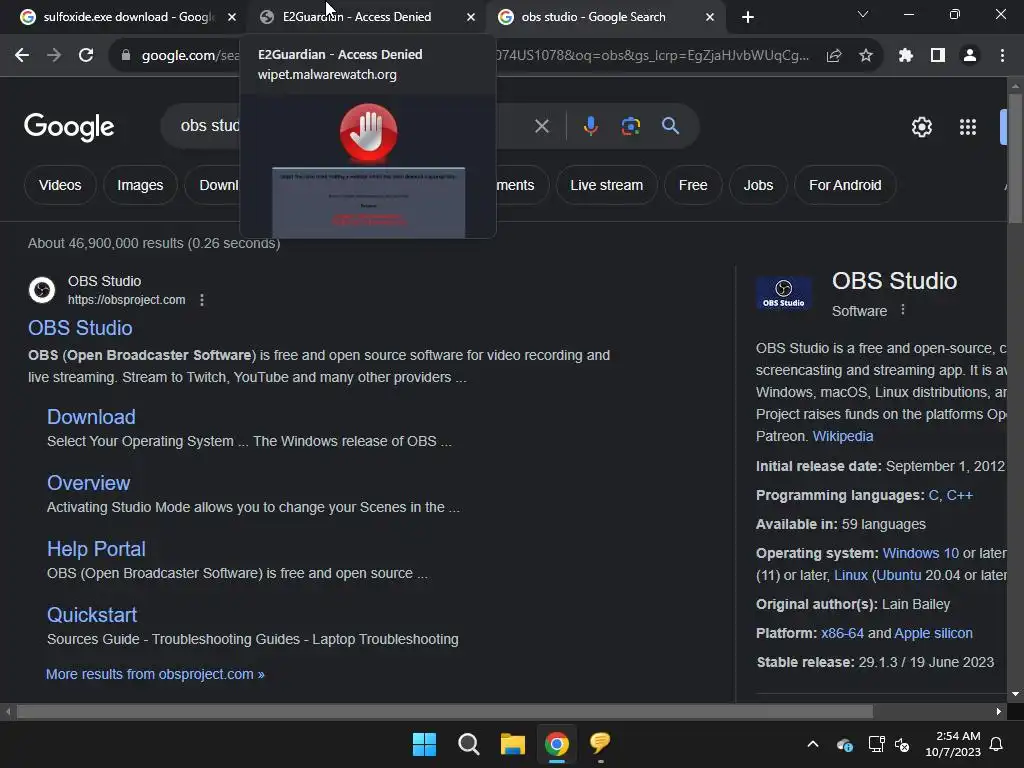Go forward with the arrow button
Image resolution: width=1024 pixels, height=768 pixels.
pyautogui.click(x=54, y=56)
